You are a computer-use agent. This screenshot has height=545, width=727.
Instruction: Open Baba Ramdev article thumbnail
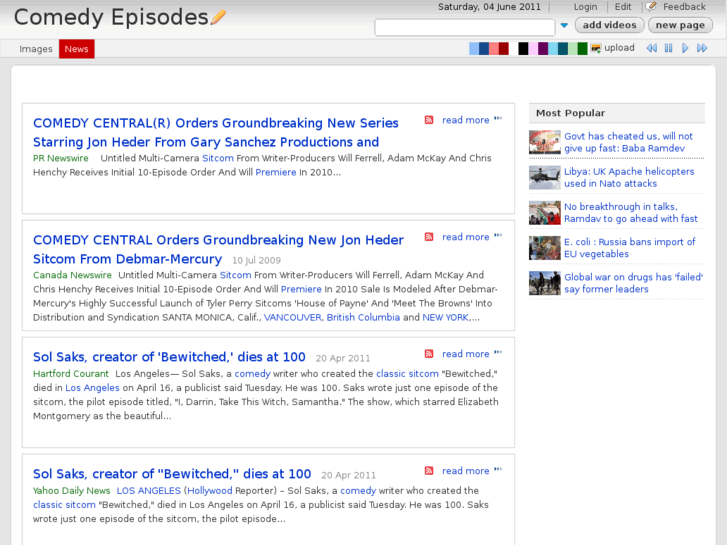545,142
